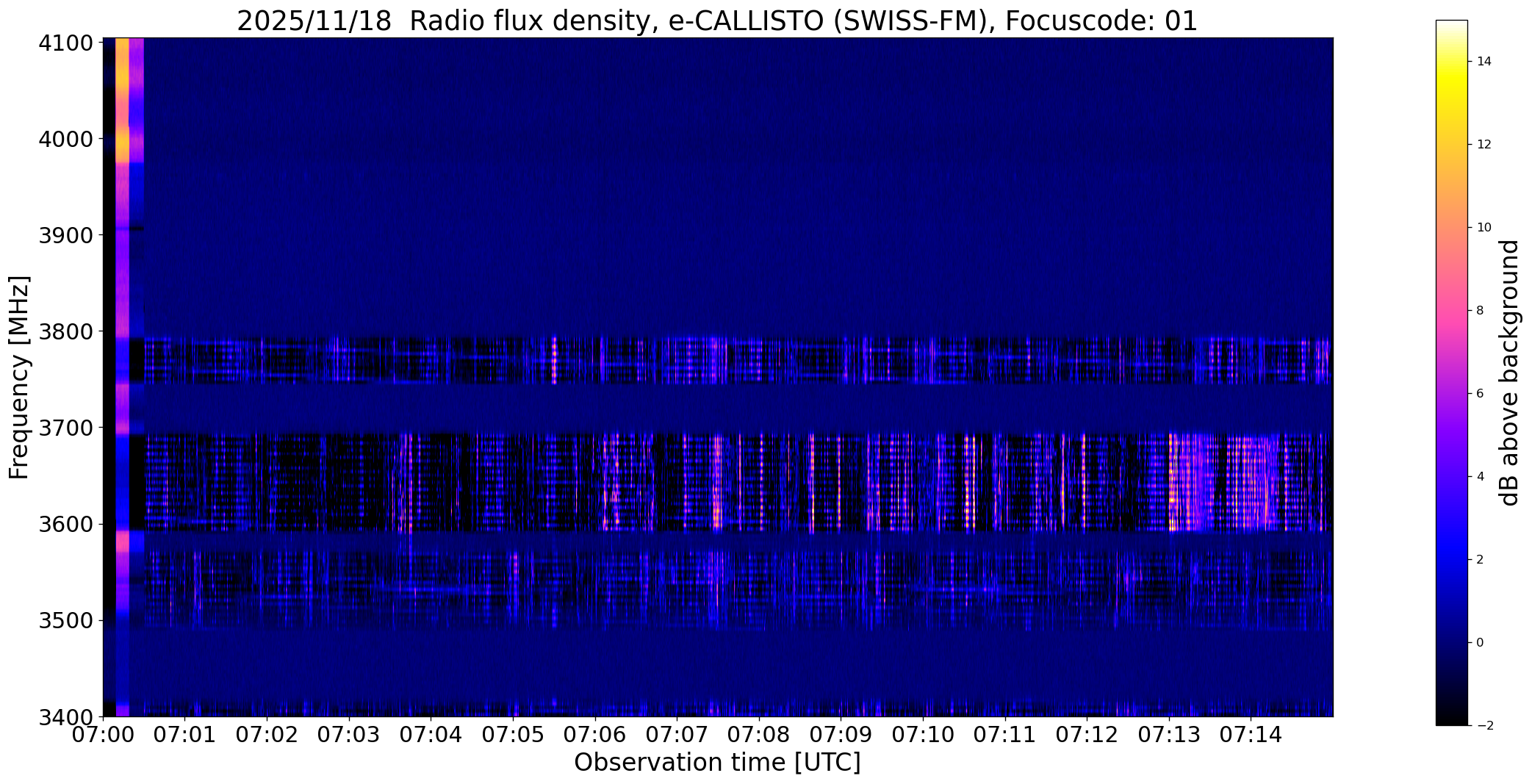Click the 07:14 time tick label
1532x784 pixels.
coord(1251,735)
